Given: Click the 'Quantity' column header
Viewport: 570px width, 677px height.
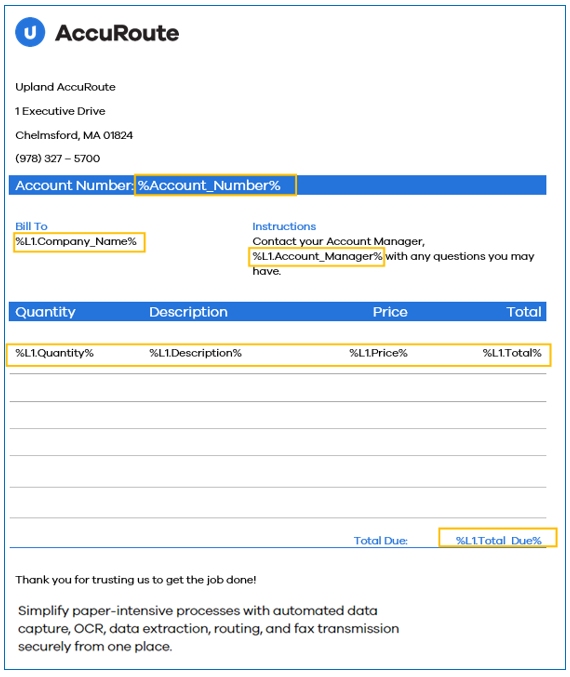Looking at the screenshot, I should pos(45,312).
